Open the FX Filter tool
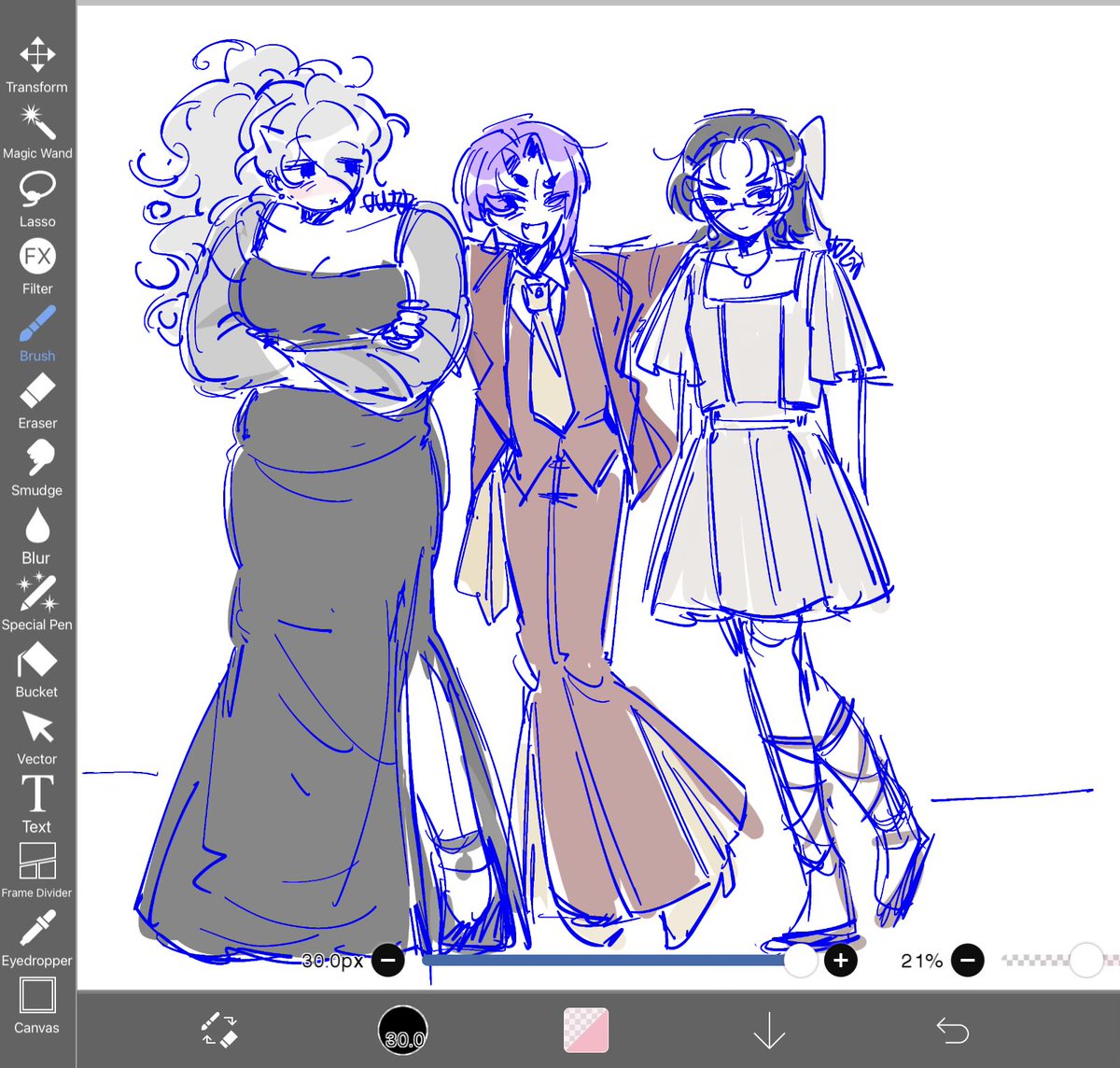This screenshot has width=1120, height=1068. coord(37,267)
